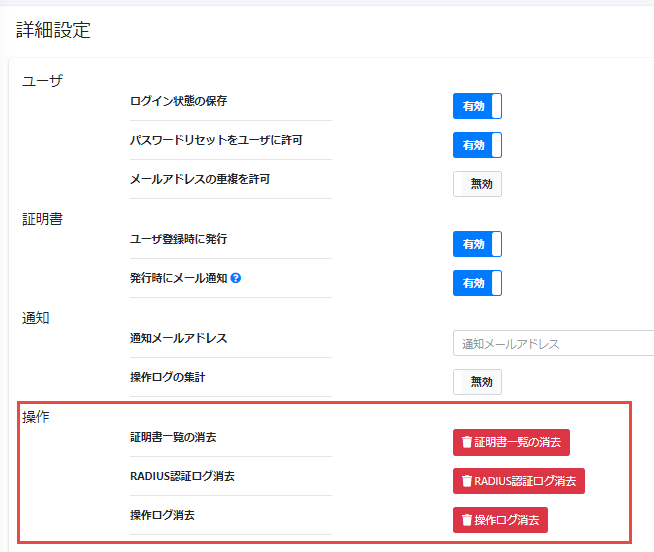This screenshot has width=654, height=552.
Task: Click trash icon on 証明書一覧の消去 button
Action: click(x=466, y=442)
